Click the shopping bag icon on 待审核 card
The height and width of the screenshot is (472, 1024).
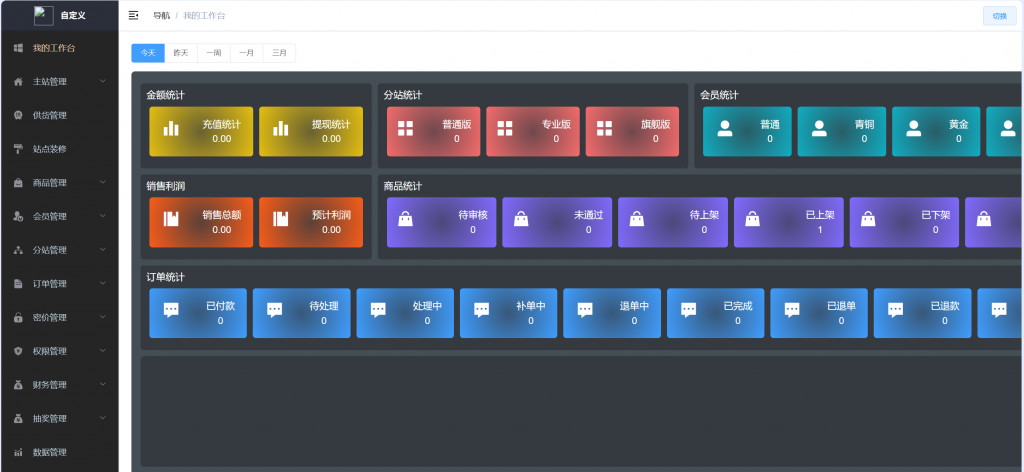(405, 219)
